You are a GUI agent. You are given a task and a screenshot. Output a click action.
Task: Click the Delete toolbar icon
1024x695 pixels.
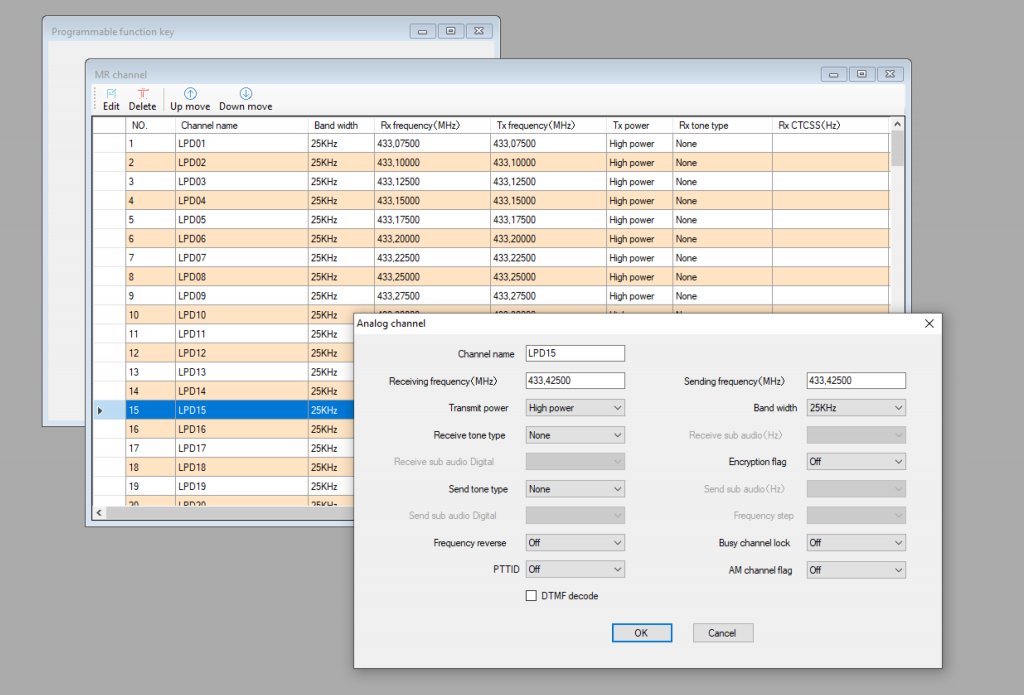point(142,94)
